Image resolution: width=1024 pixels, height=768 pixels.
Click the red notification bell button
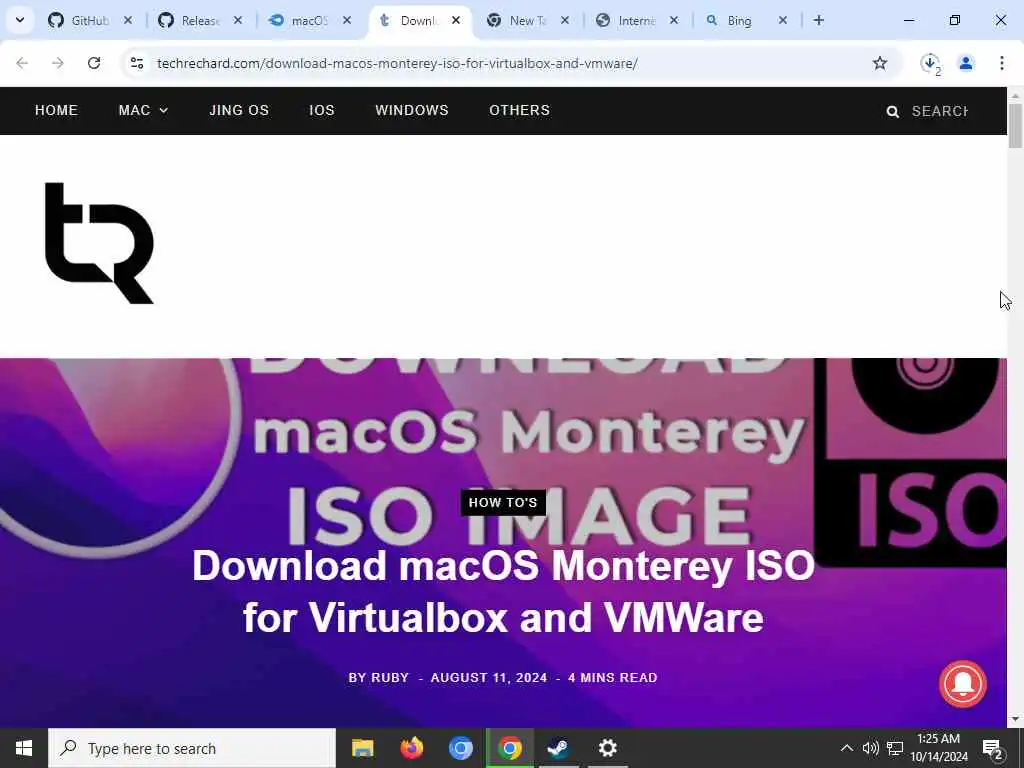[x=963, y=684]
